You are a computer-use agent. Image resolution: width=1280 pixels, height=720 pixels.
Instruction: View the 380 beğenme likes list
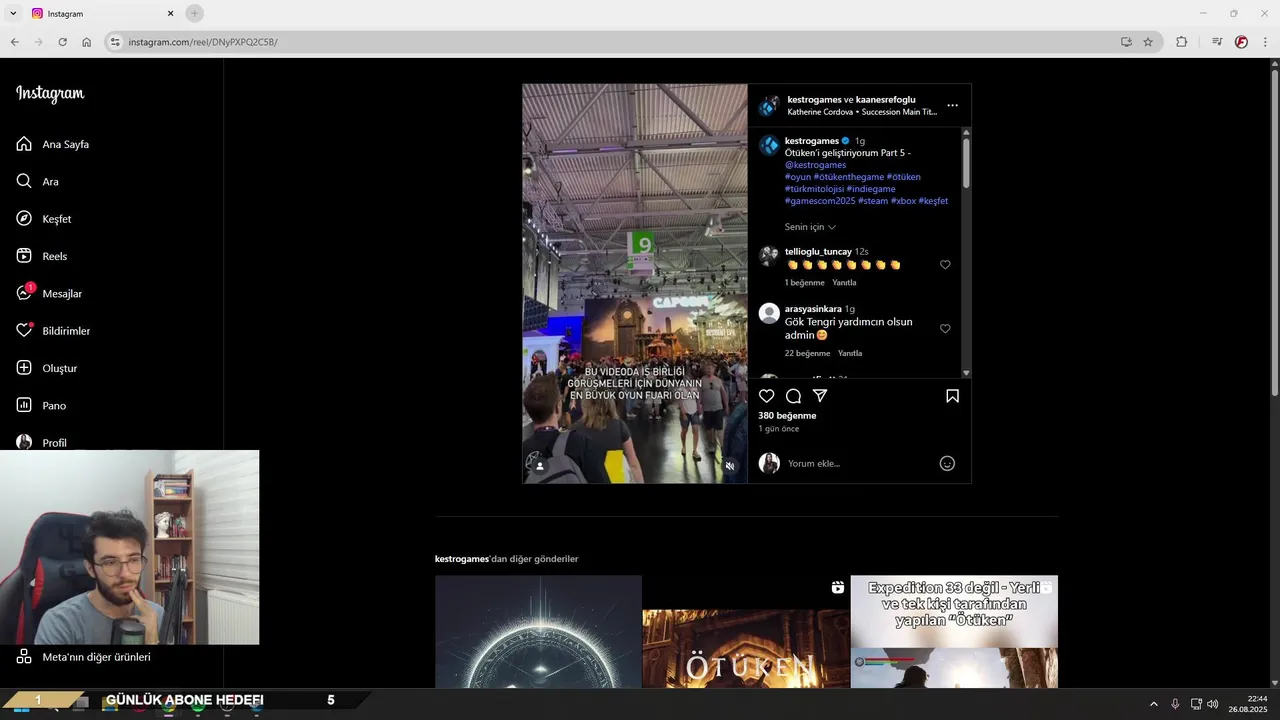point(787,415)
